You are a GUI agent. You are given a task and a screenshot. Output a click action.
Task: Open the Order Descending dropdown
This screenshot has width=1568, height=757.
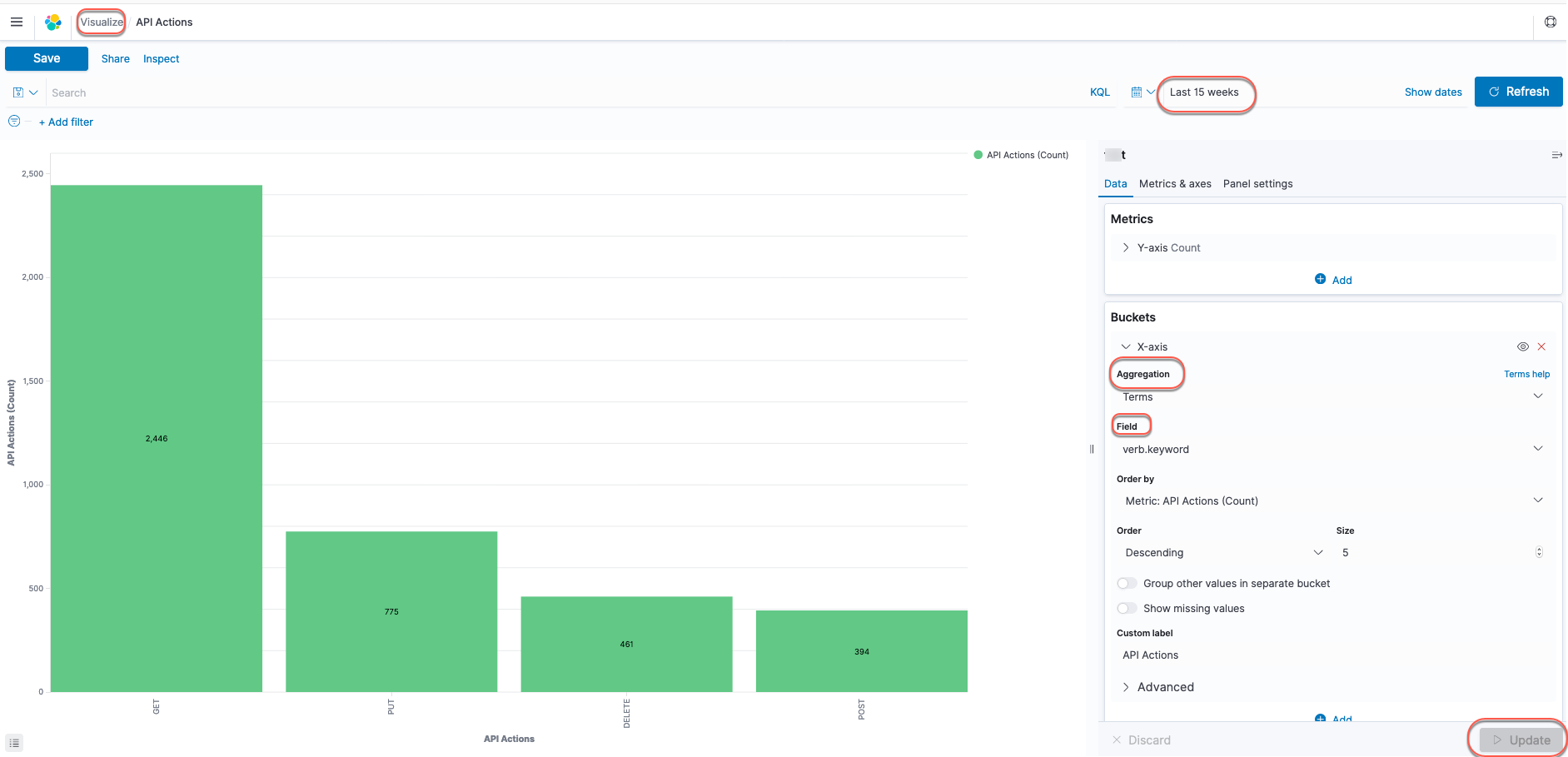coord(1223,552)
